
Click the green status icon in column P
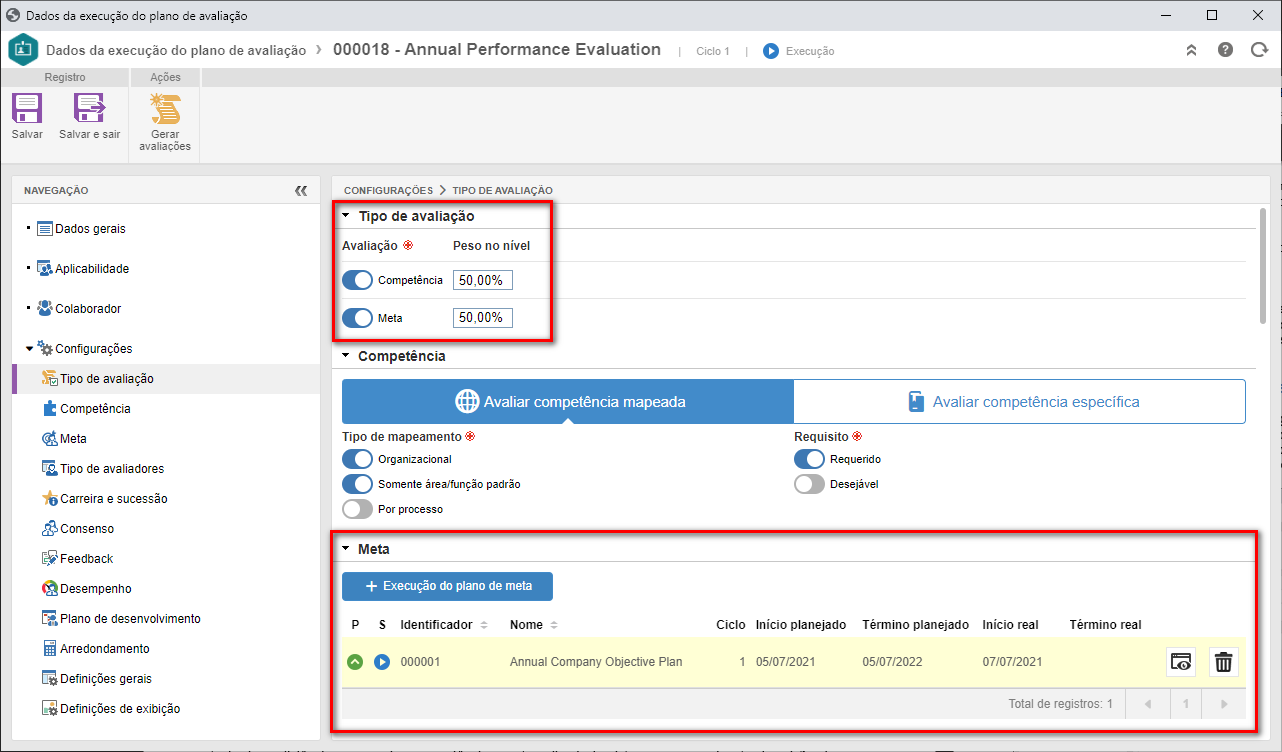tap(355, 662)
